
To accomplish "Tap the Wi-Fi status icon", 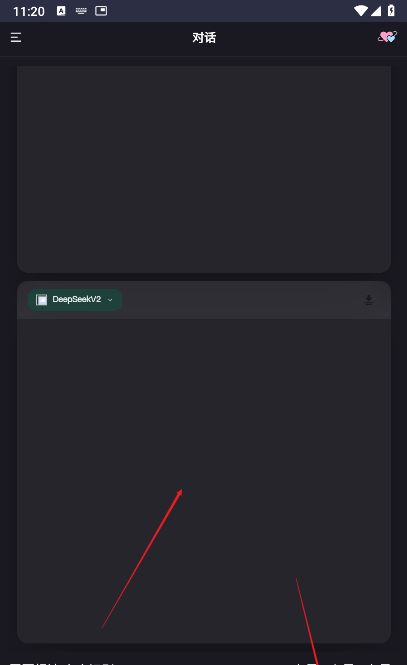I will 360,11.
